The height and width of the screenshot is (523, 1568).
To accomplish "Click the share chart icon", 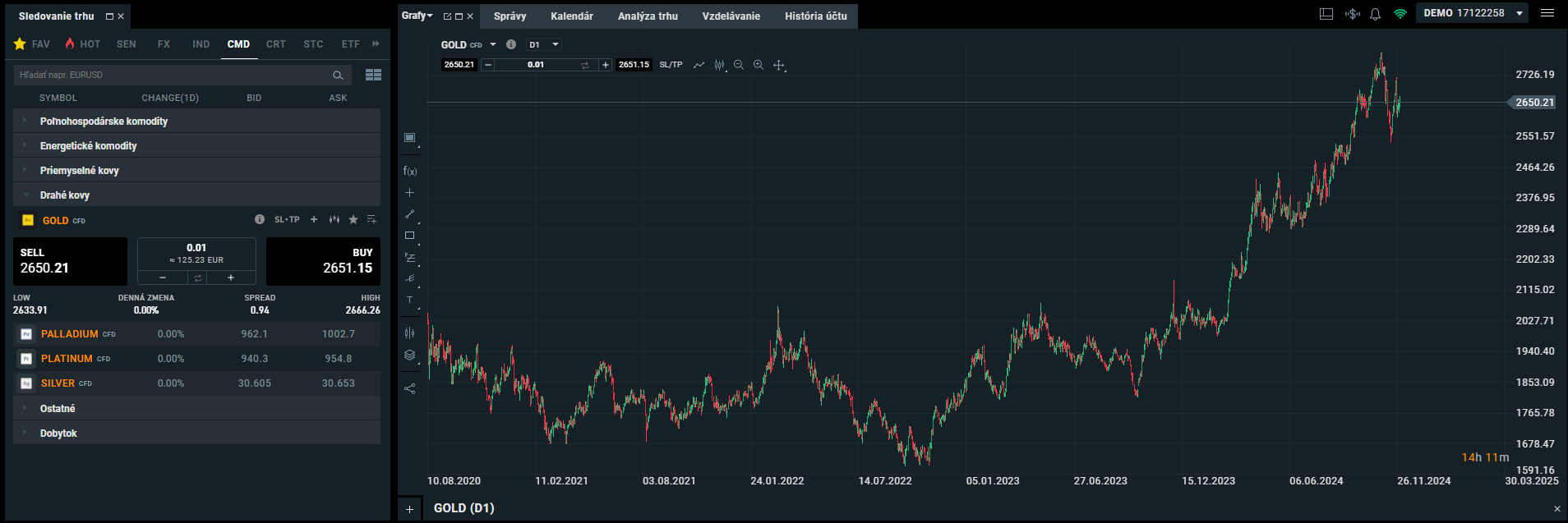I will [x=410, y=388].
